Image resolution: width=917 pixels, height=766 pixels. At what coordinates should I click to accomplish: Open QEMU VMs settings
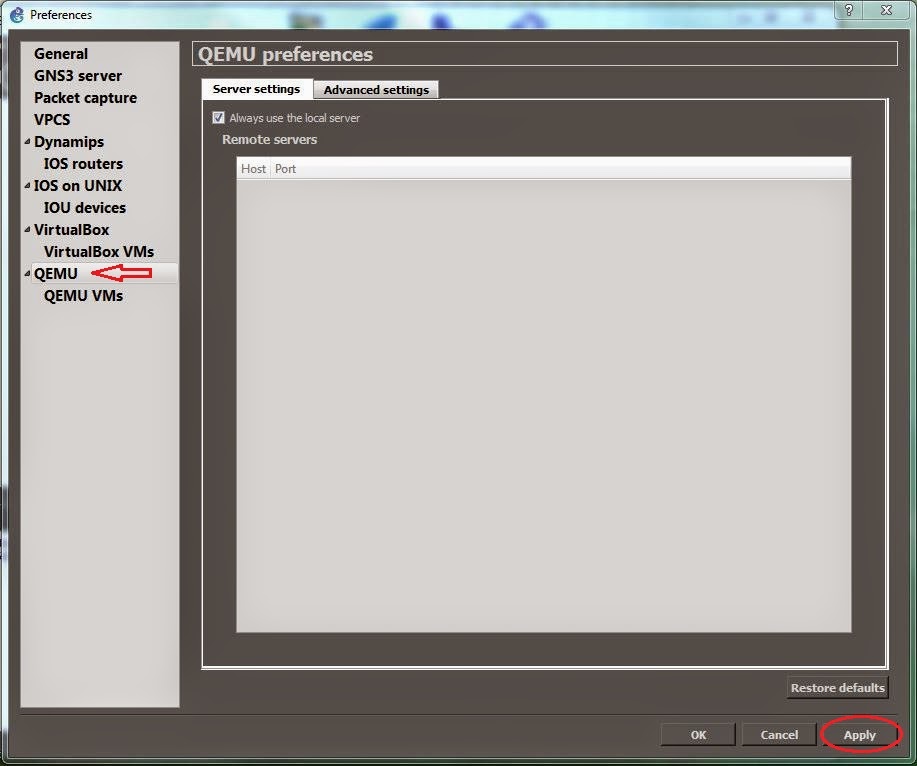[83, 295]
